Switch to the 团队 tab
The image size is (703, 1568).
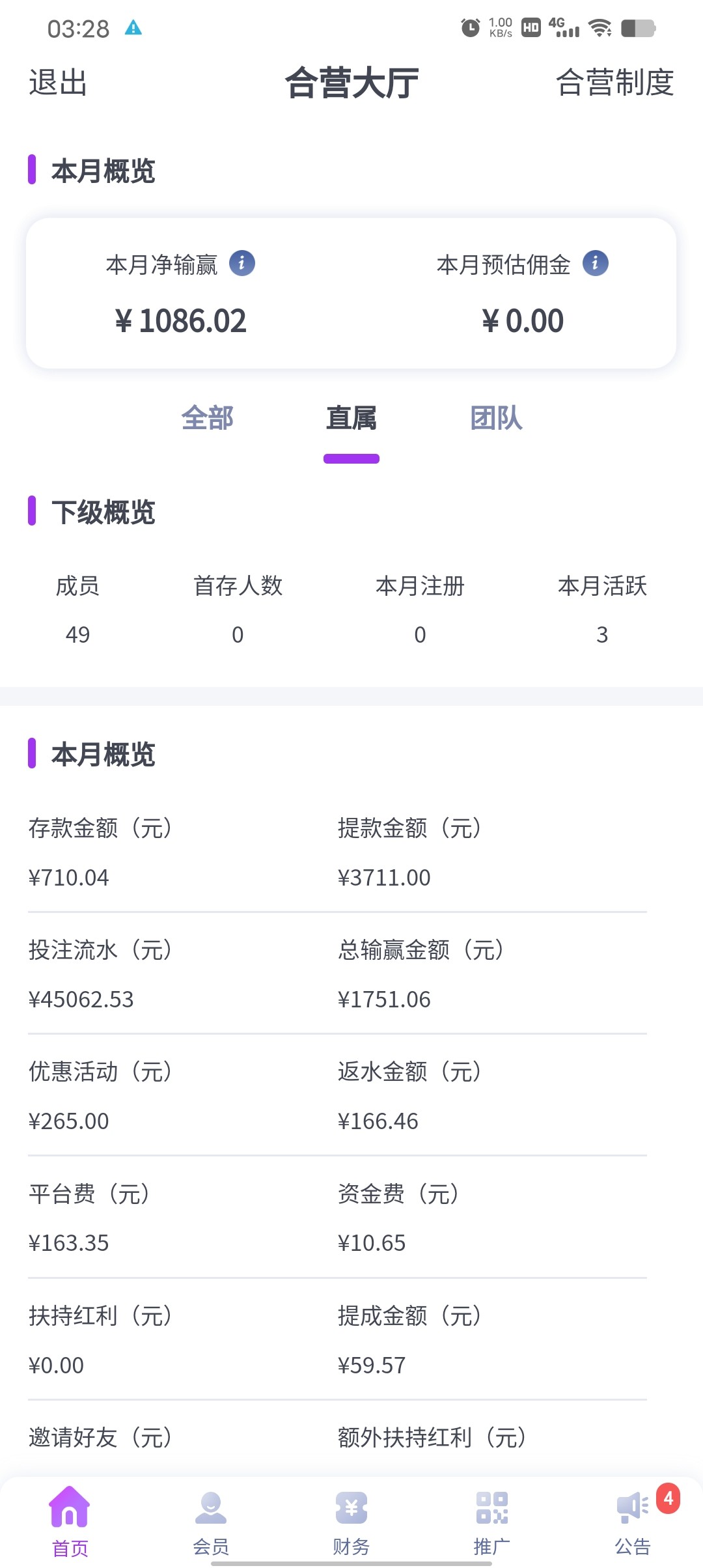496,418
